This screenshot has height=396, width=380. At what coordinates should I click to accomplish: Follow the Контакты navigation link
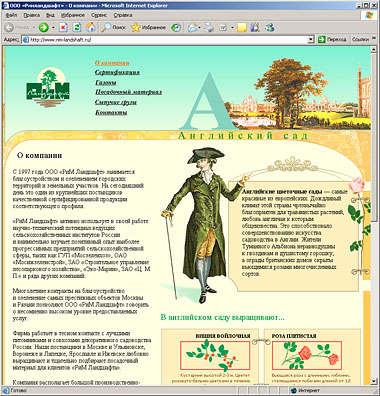pyautogui.click(x=111, y=112)
